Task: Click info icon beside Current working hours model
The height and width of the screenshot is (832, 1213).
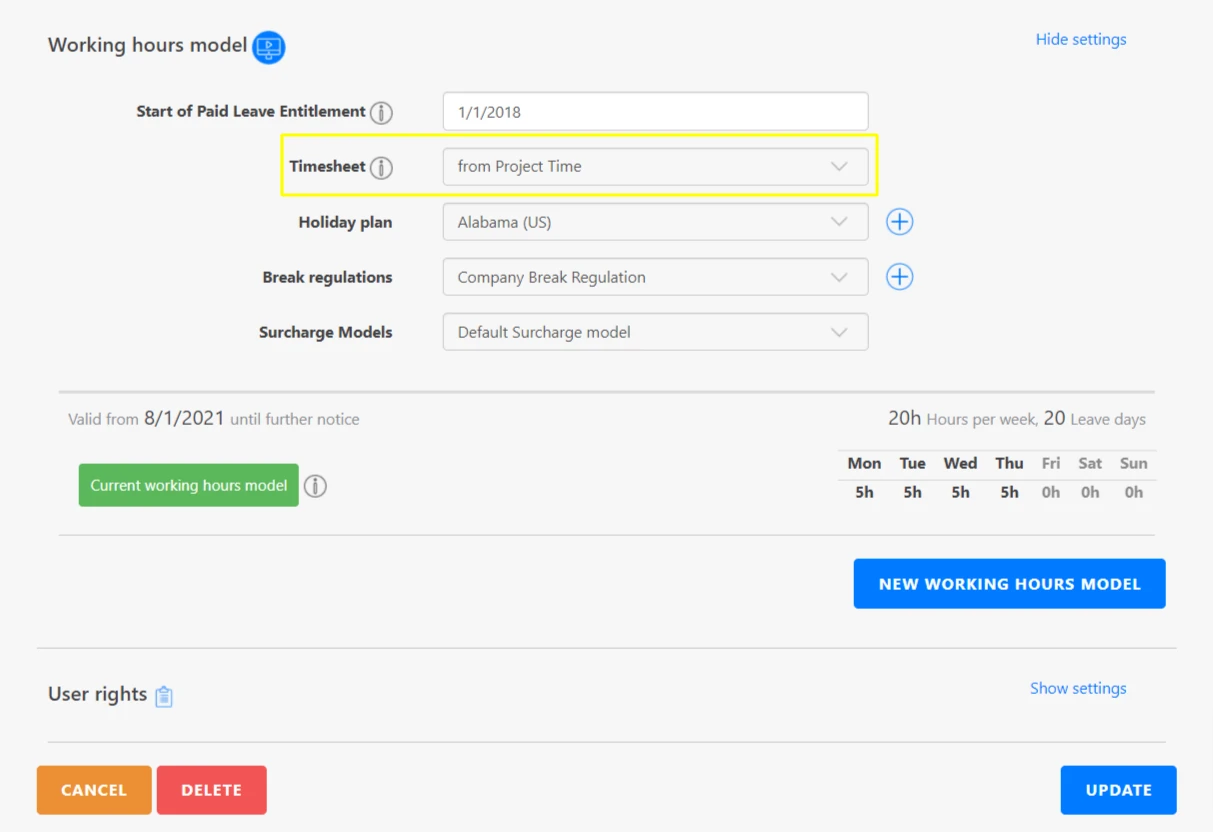Action: [x=315, y=486]
